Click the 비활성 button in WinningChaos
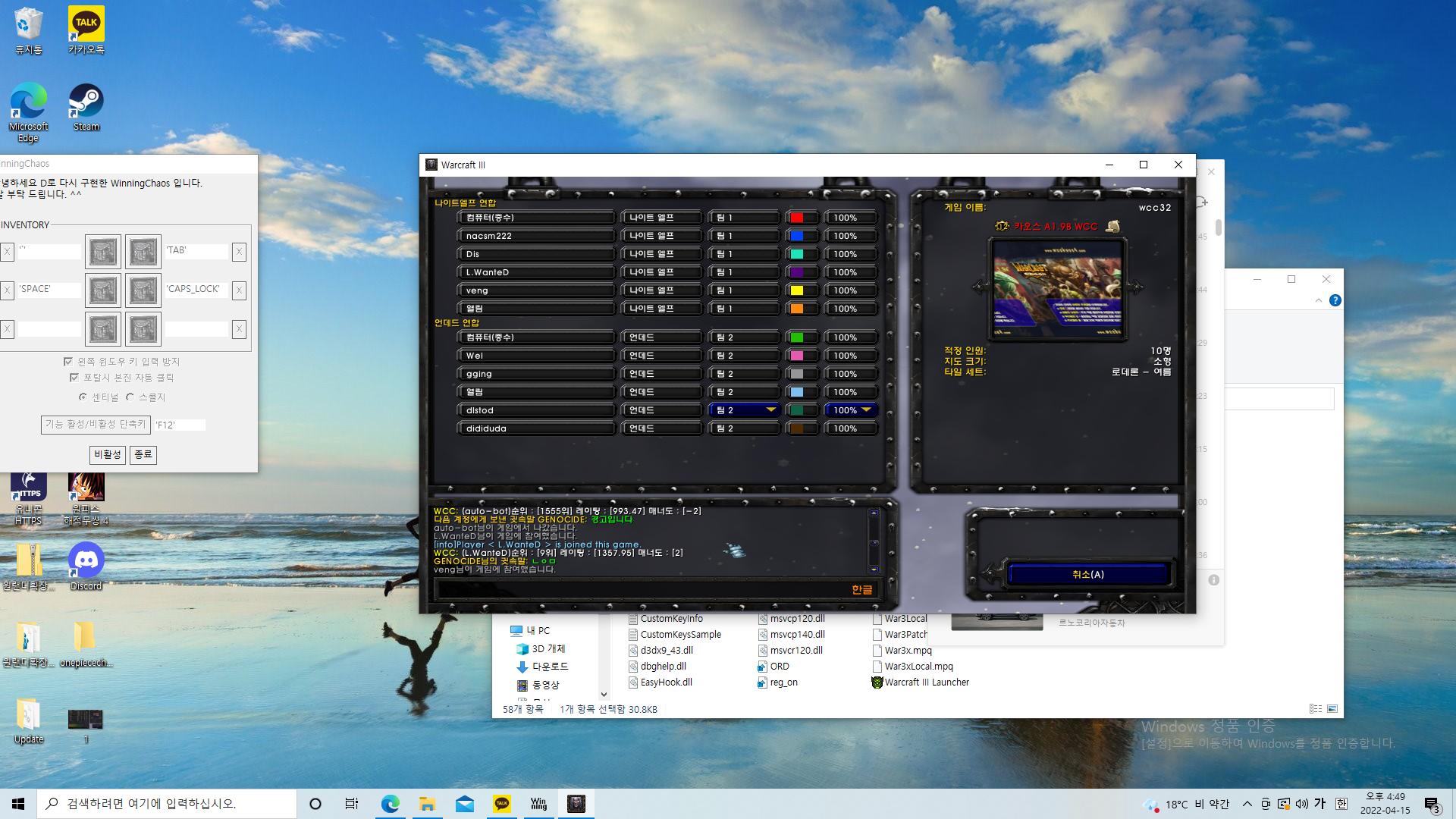1456x819 pixels. (107, 454)
